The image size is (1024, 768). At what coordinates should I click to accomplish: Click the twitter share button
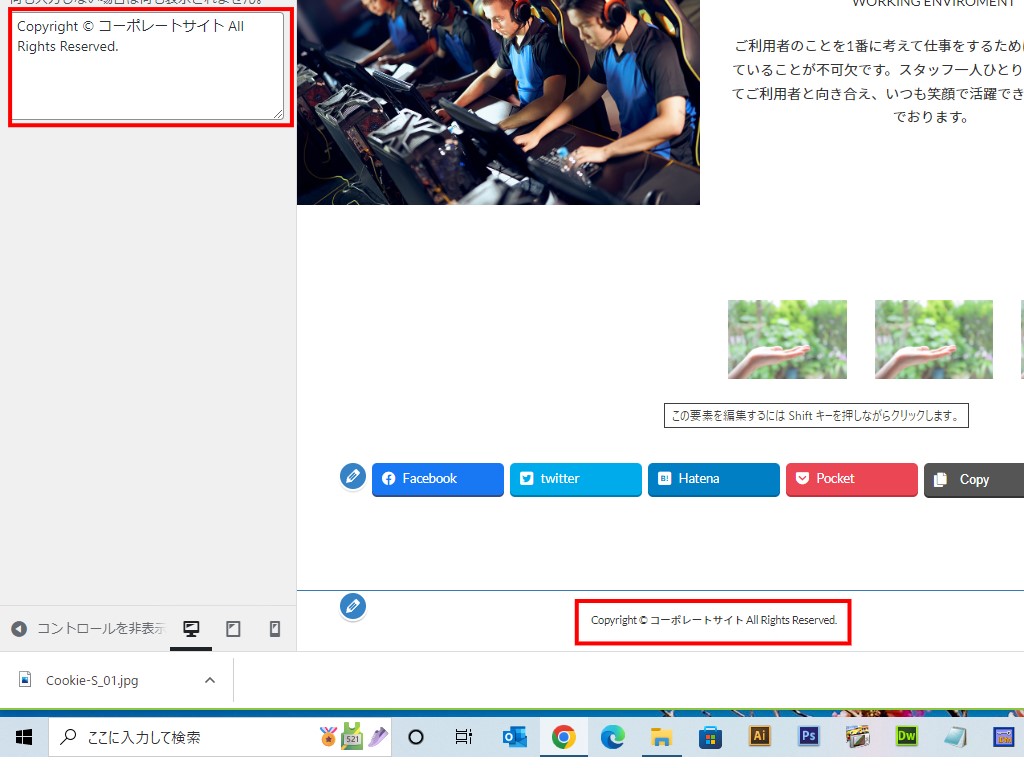(576, 479)
